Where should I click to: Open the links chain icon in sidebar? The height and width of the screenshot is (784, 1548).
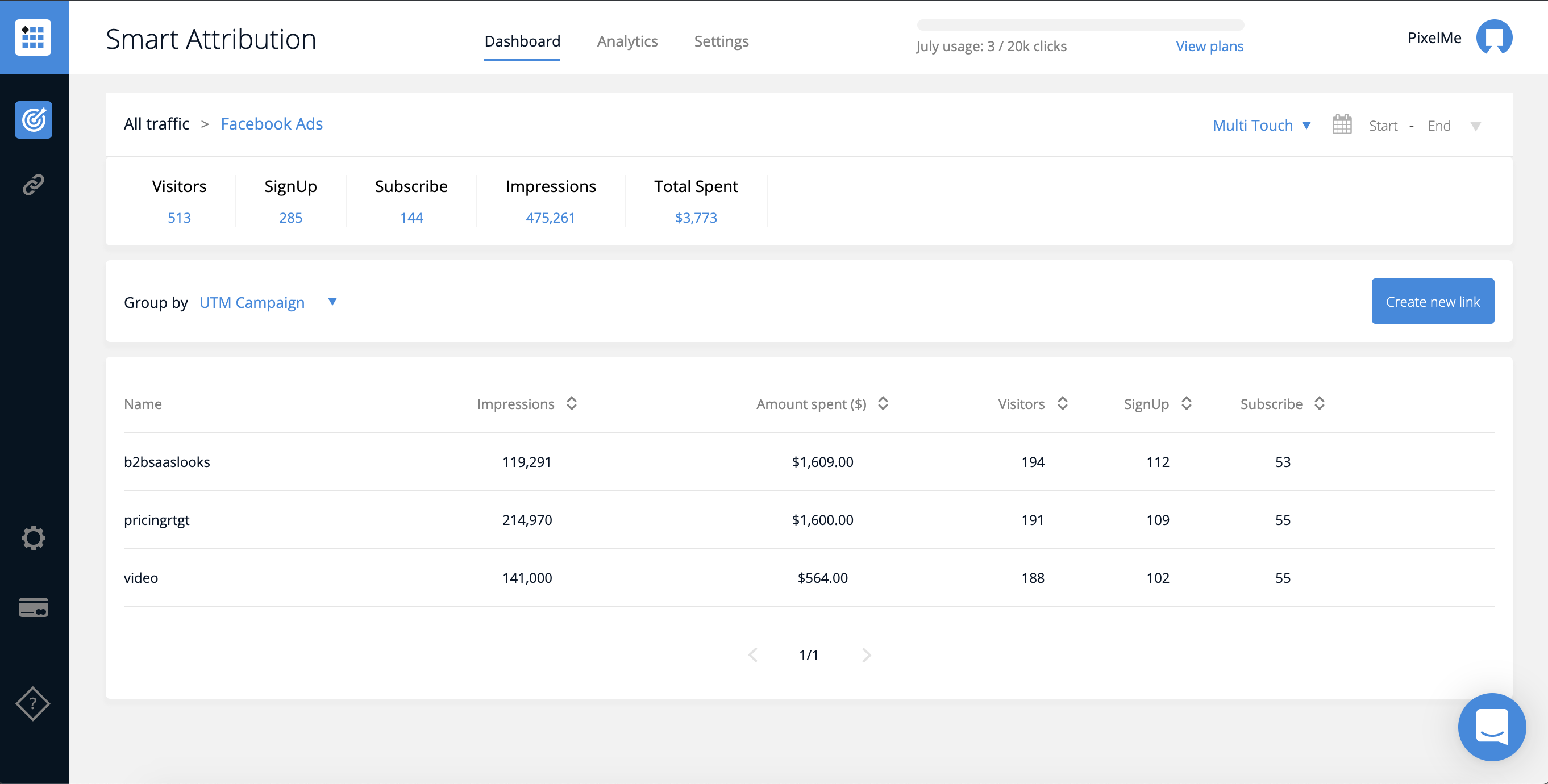click(34, 185)
